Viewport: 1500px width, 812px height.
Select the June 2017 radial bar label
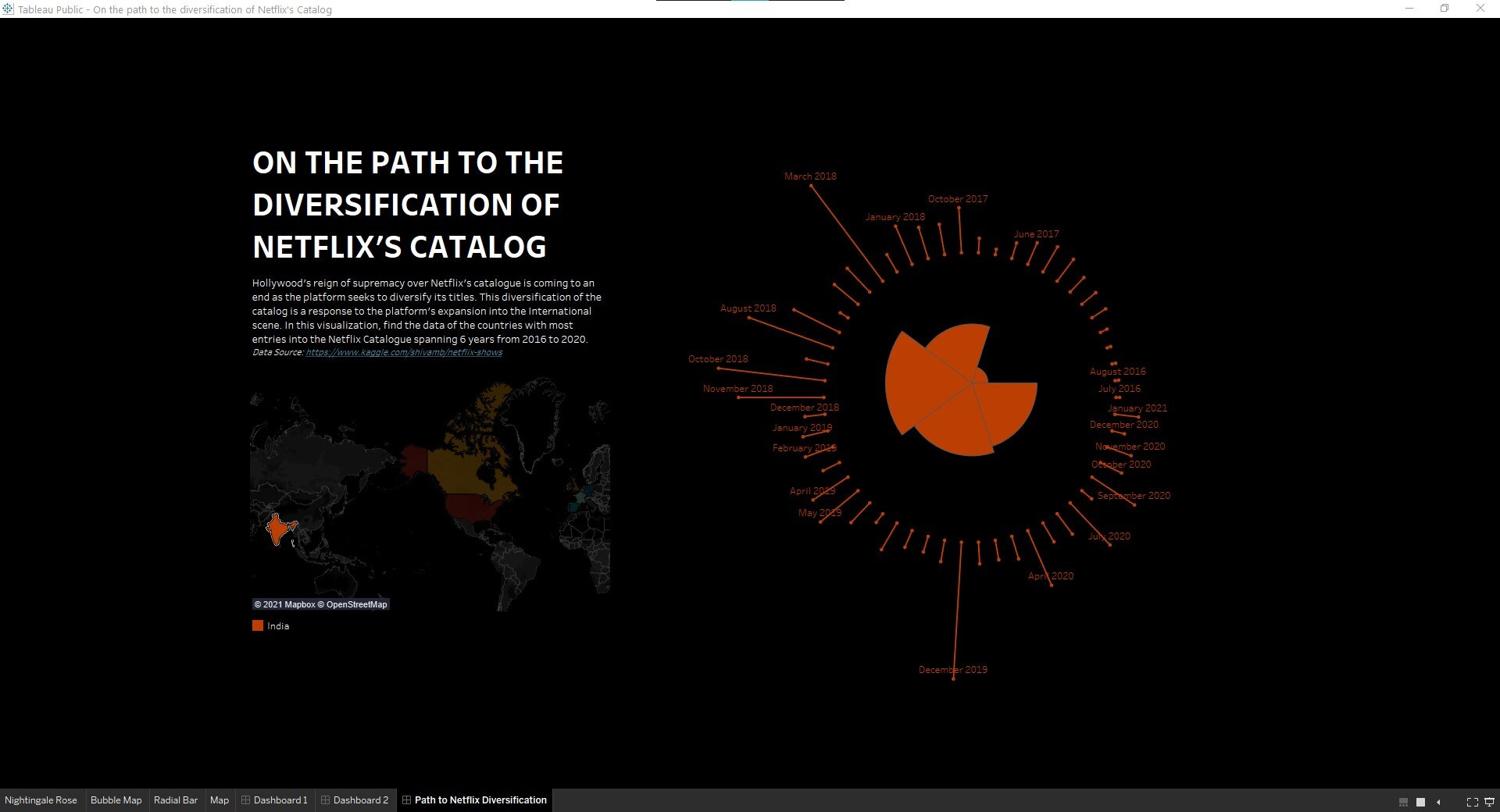[1037, 234]
